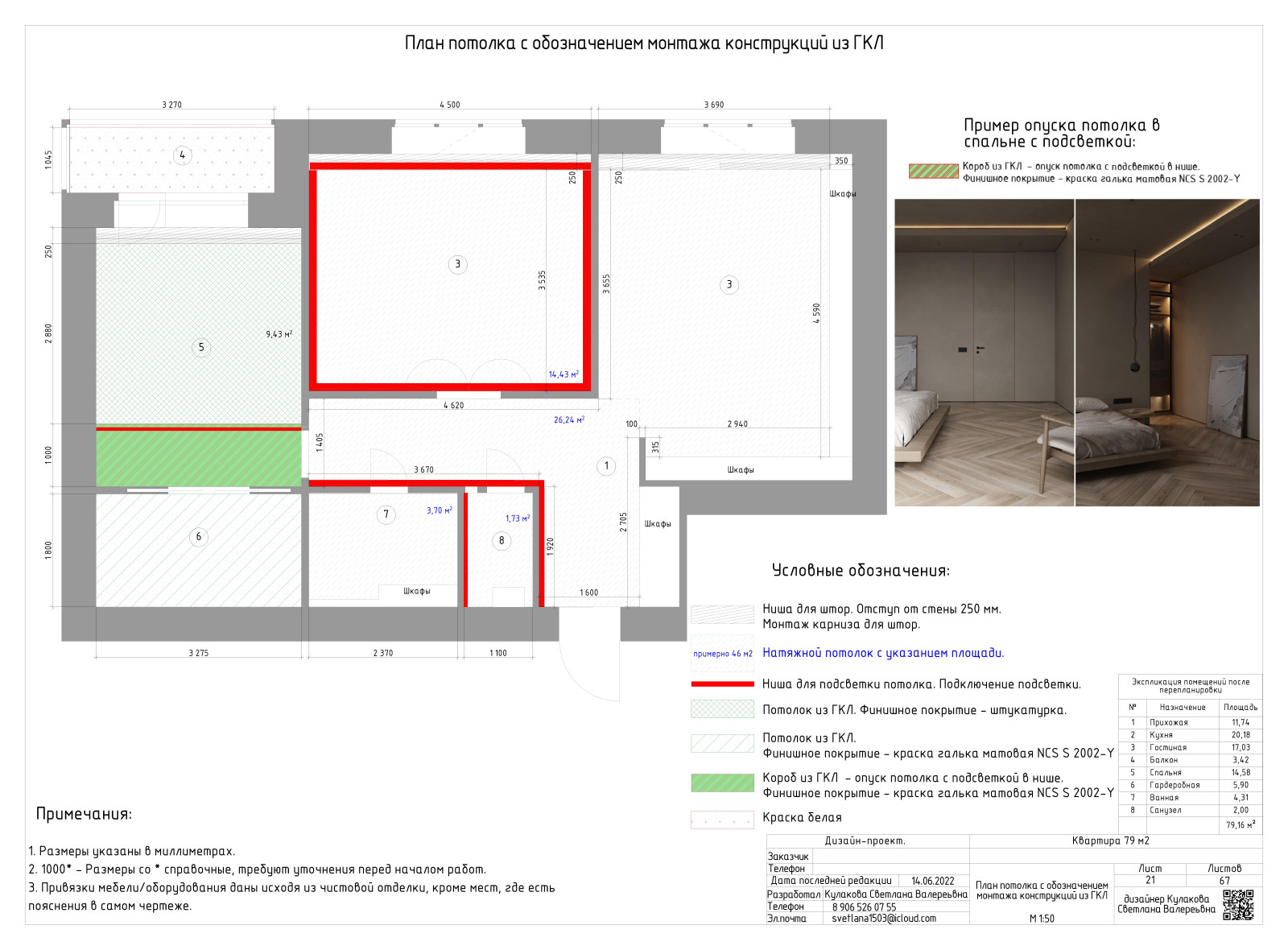
Task: Click the 'Краска белая' legend swatch
Action: [722, 820]
